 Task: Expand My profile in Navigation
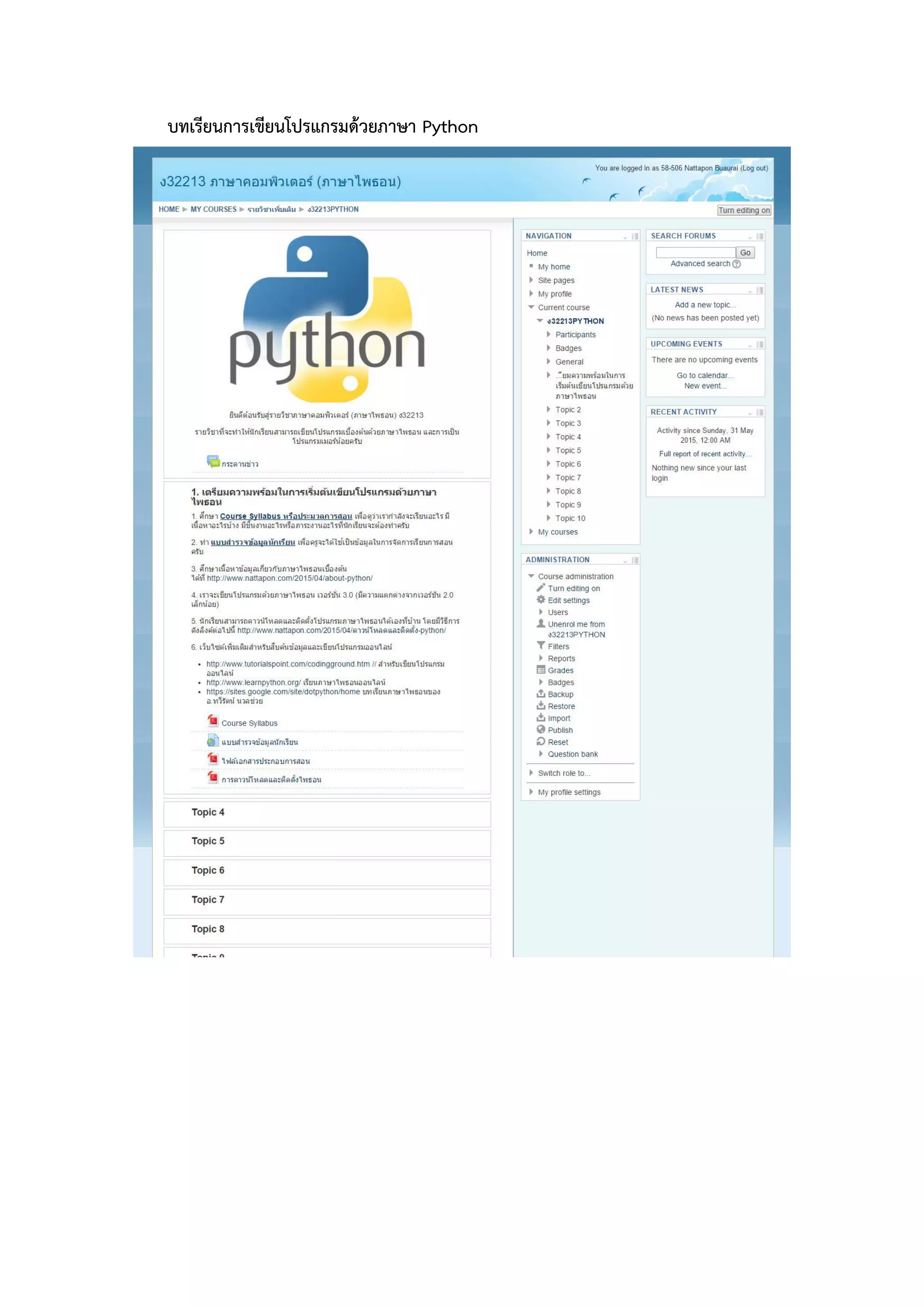click(531, 294)
